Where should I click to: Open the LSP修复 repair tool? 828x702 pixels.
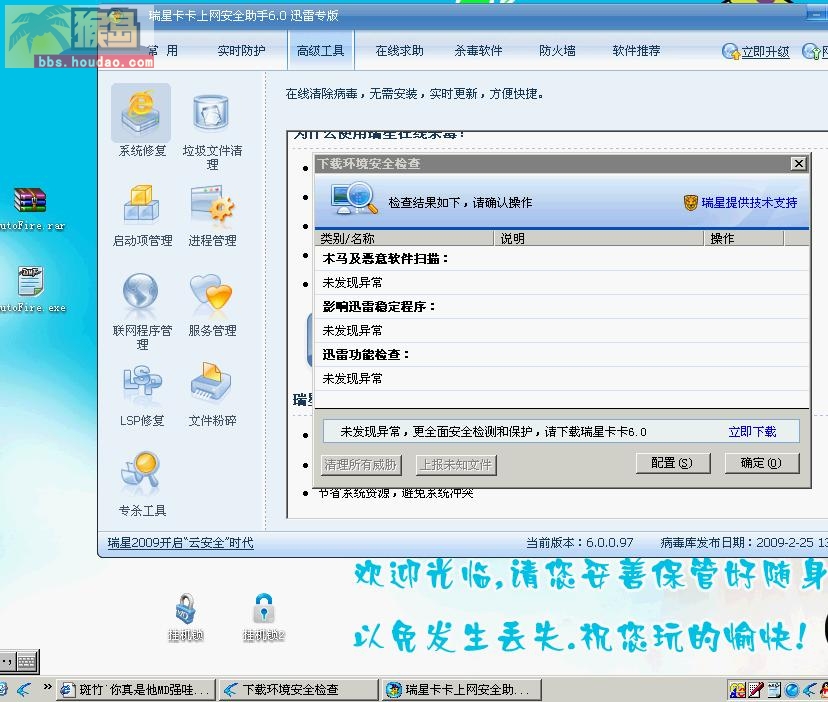tap(142, 395)
